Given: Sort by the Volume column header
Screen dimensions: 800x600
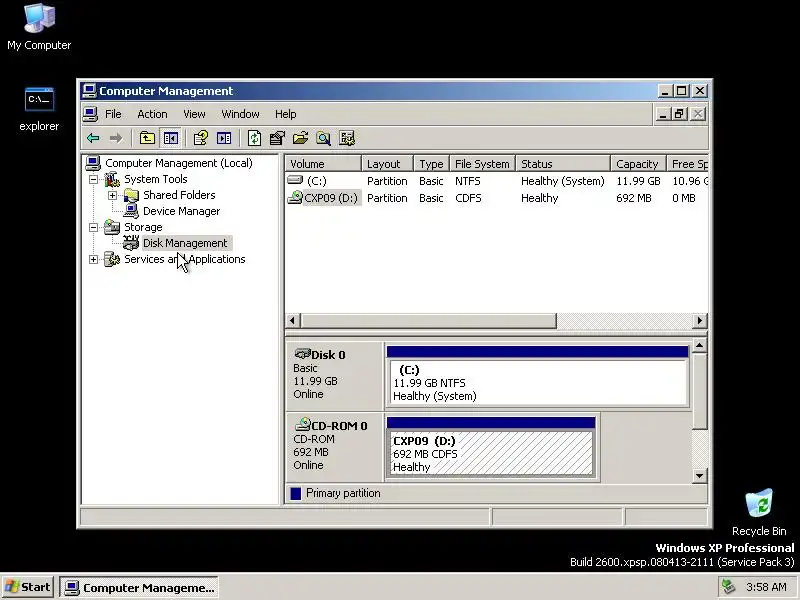Looking at the screenshot, I should [323, 164].
